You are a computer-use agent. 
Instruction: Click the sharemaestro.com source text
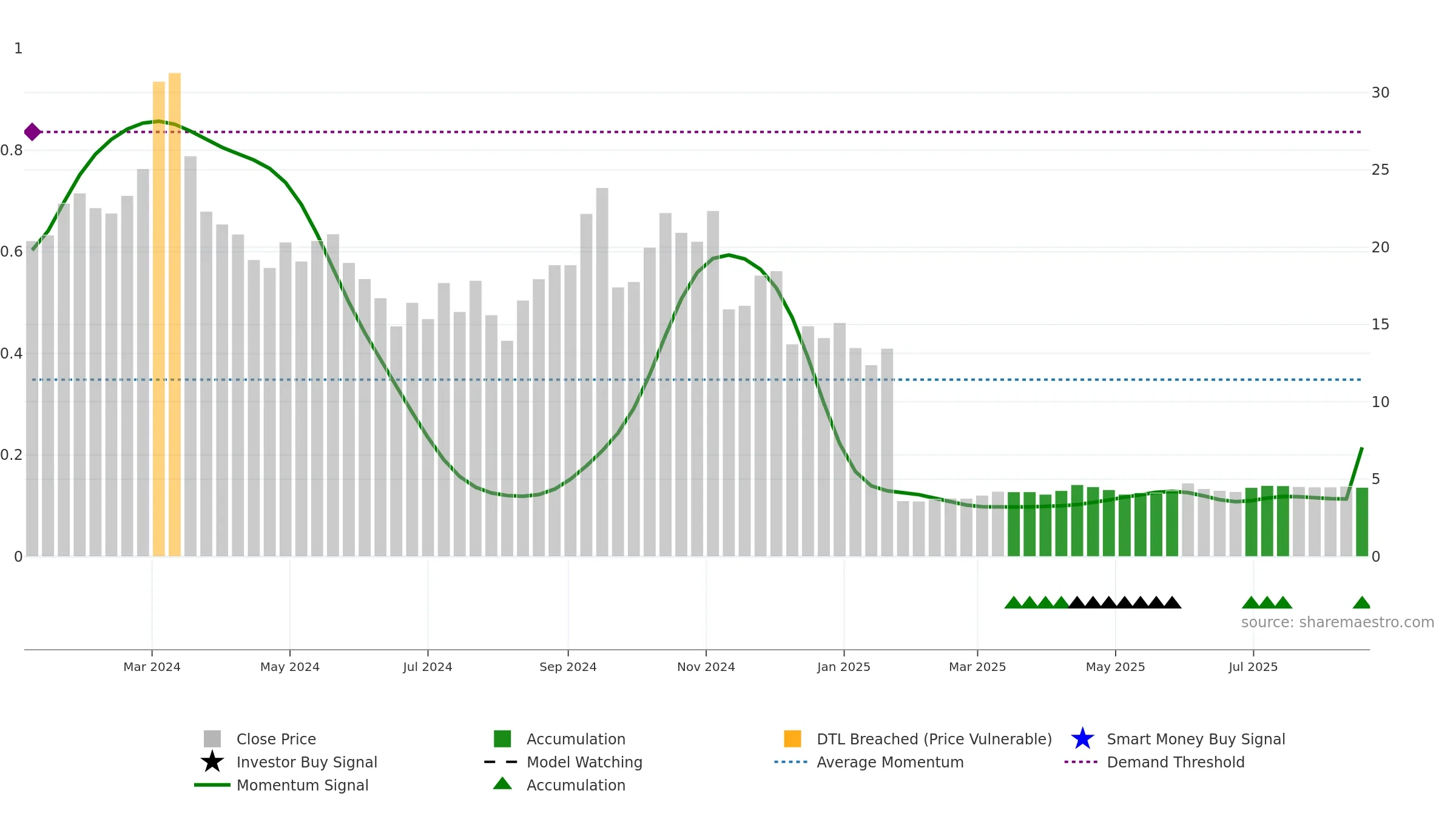(1337, 622)
